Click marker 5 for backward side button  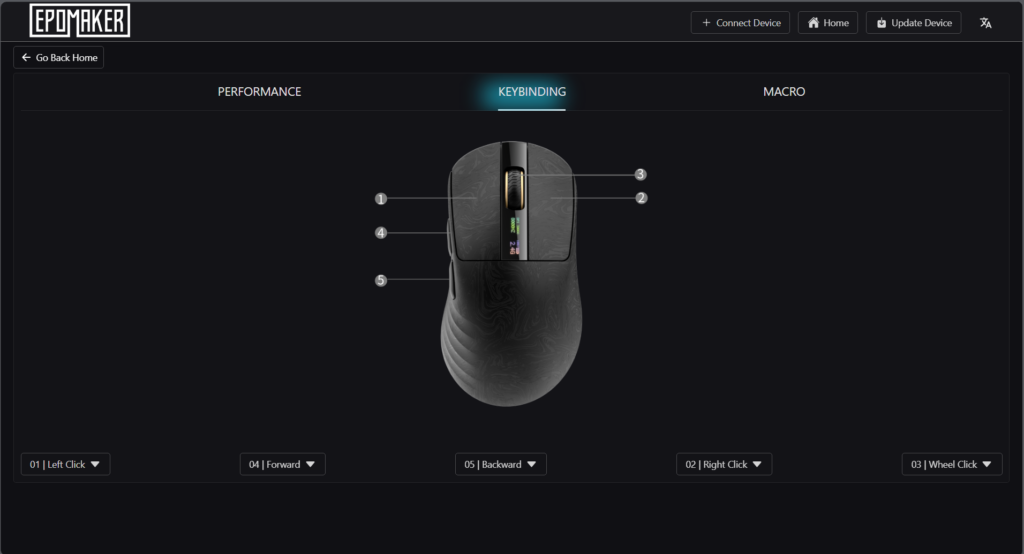(x=381, y=280)
